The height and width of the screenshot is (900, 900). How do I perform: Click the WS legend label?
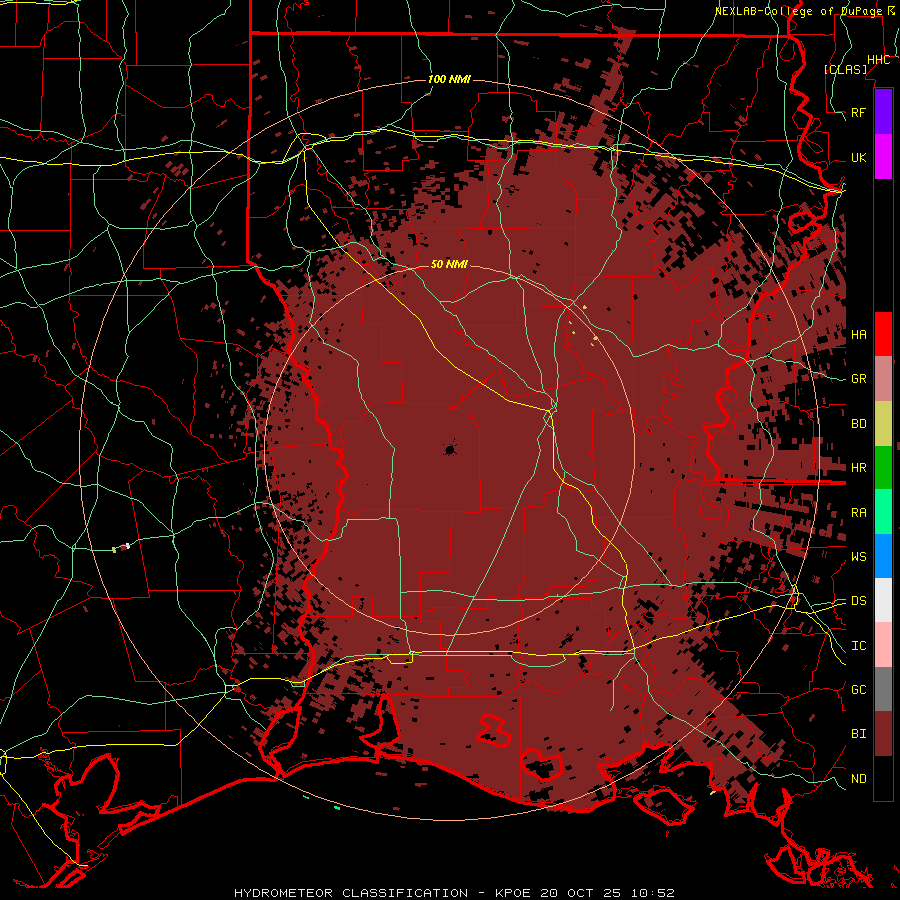(x=859, y=556)
